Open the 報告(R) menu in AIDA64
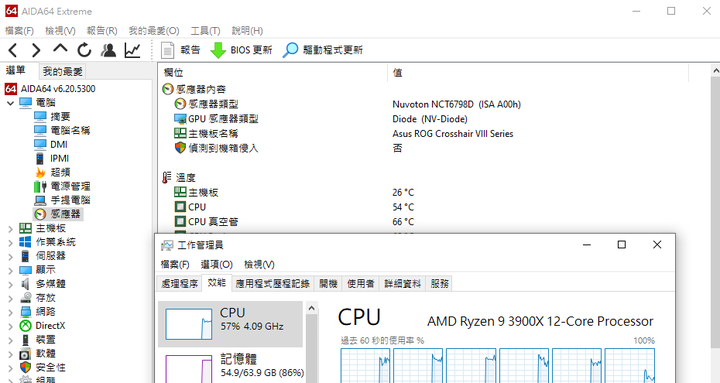 (102, 31)
